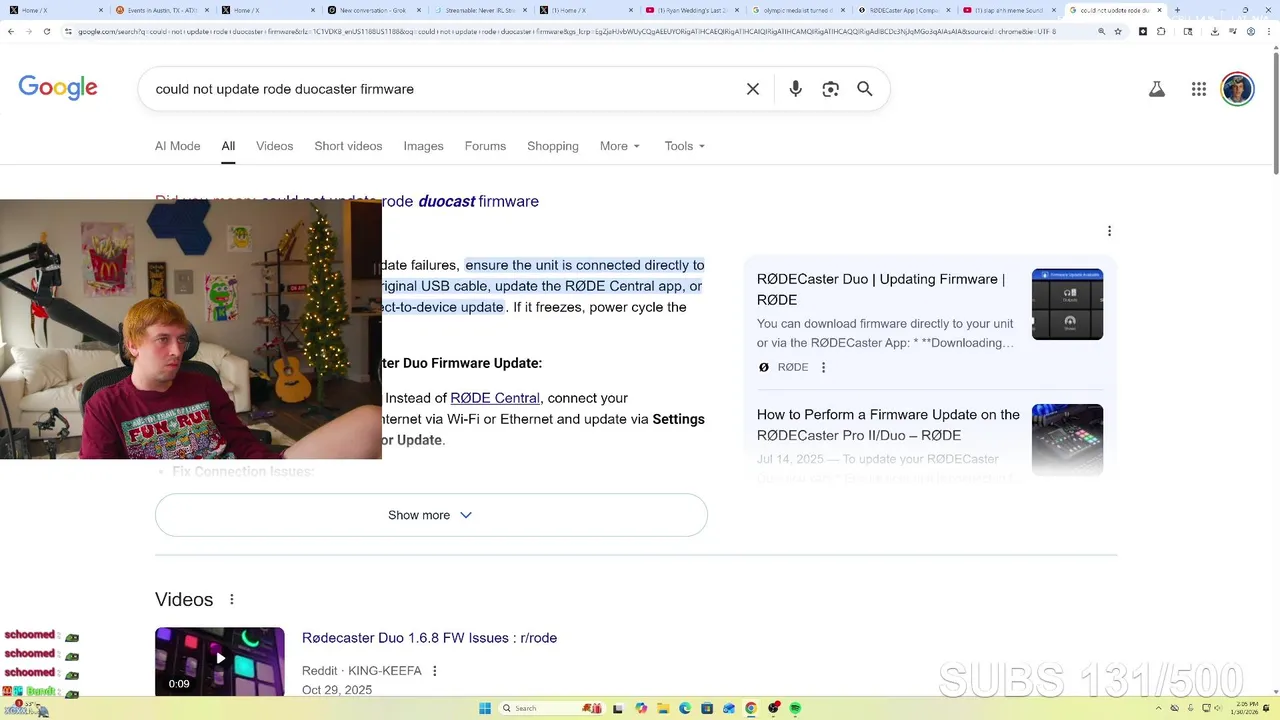Open RØDECaster Pro II/Duo result thumbnail

[1067, 440]
